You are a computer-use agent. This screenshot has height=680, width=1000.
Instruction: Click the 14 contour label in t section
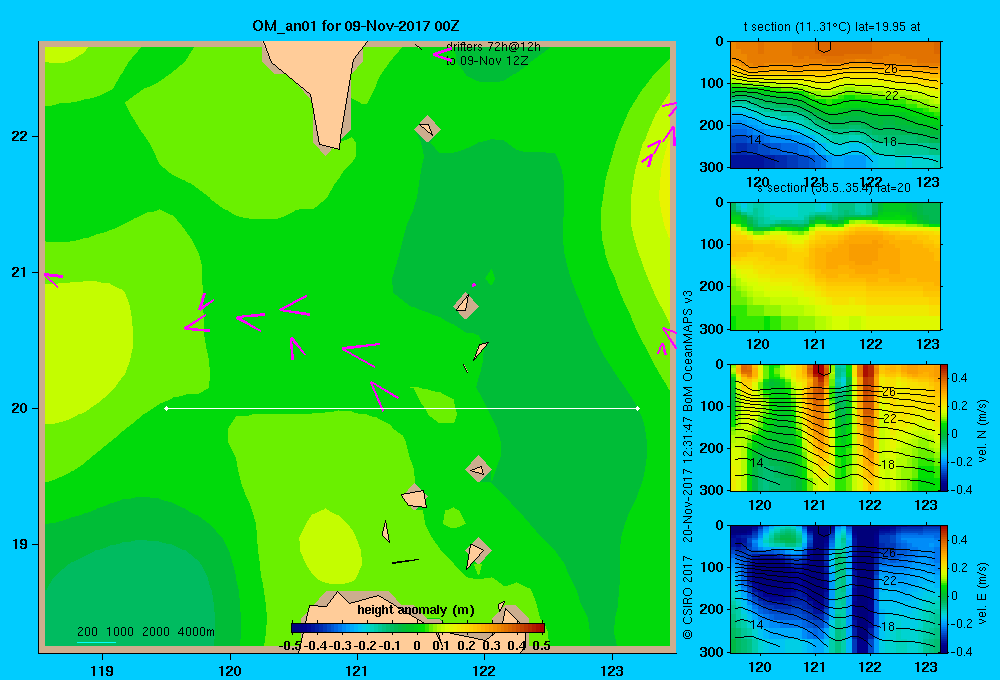tap(754, 140)
